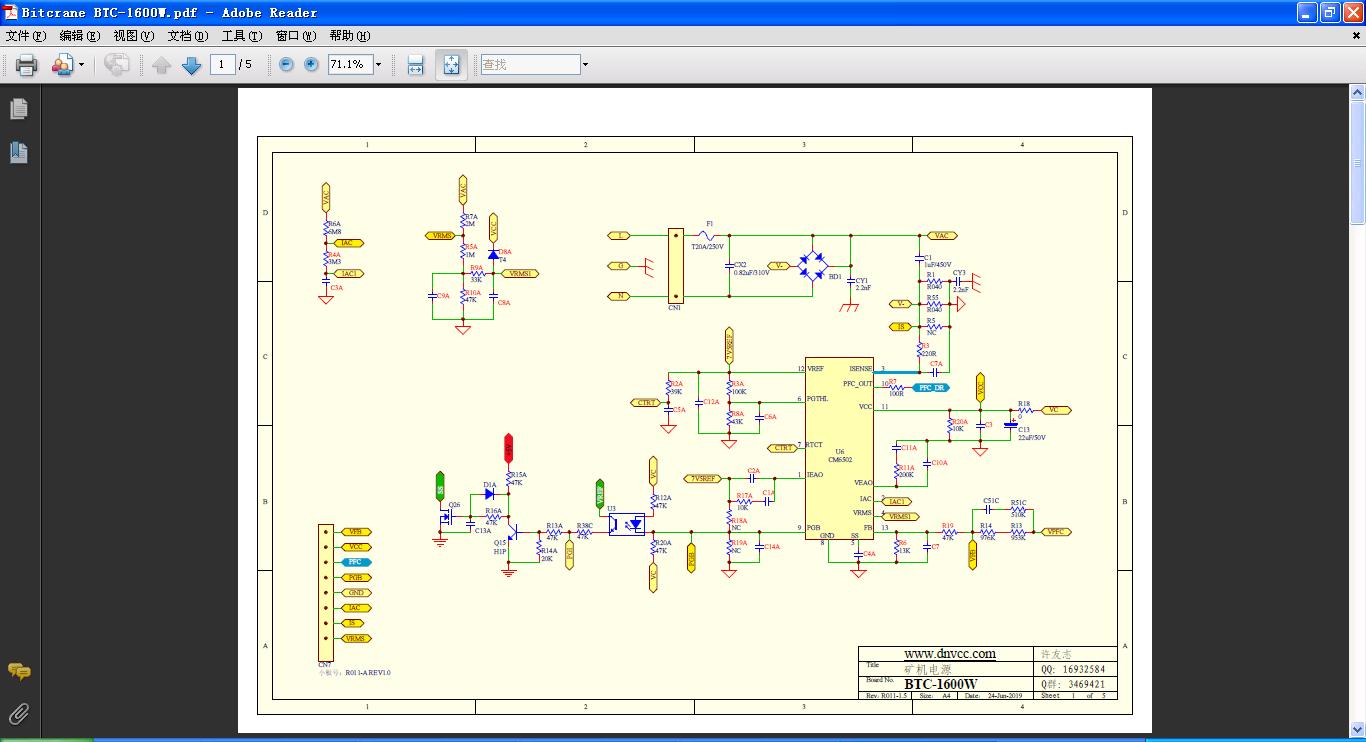This screenshot has height=742, width=1366.
Task: Toggle fit one full page view
Action: (451, 65)
